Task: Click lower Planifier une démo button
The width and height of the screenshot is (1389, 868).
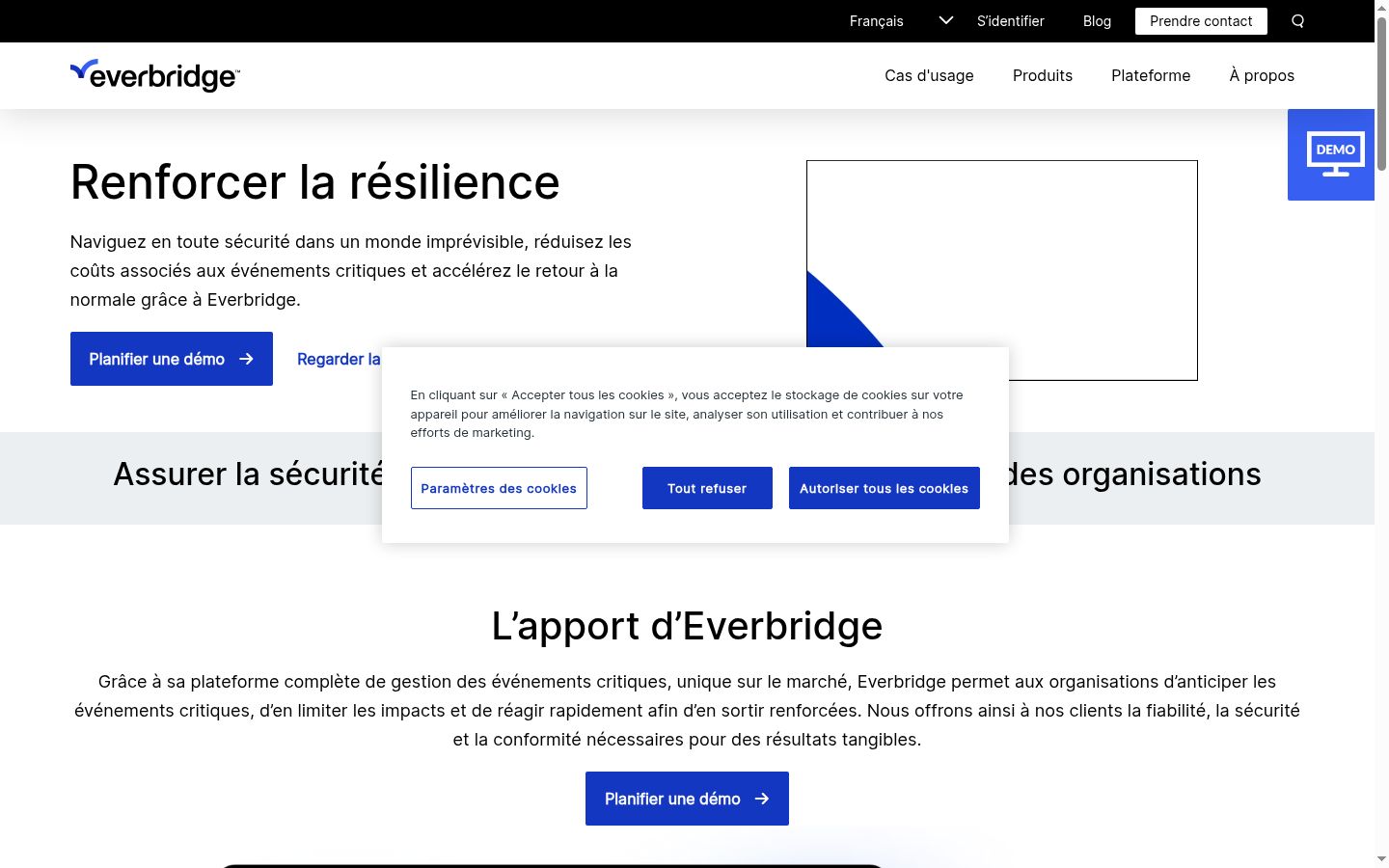Action: click(687, 799)
